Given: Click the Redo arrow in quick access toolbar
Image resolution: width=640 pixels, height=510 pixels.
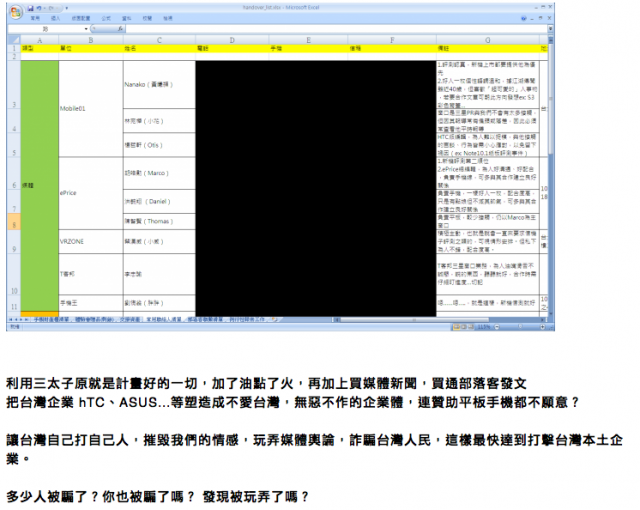Looking at the screenshot, I should (x=51, y=8).
